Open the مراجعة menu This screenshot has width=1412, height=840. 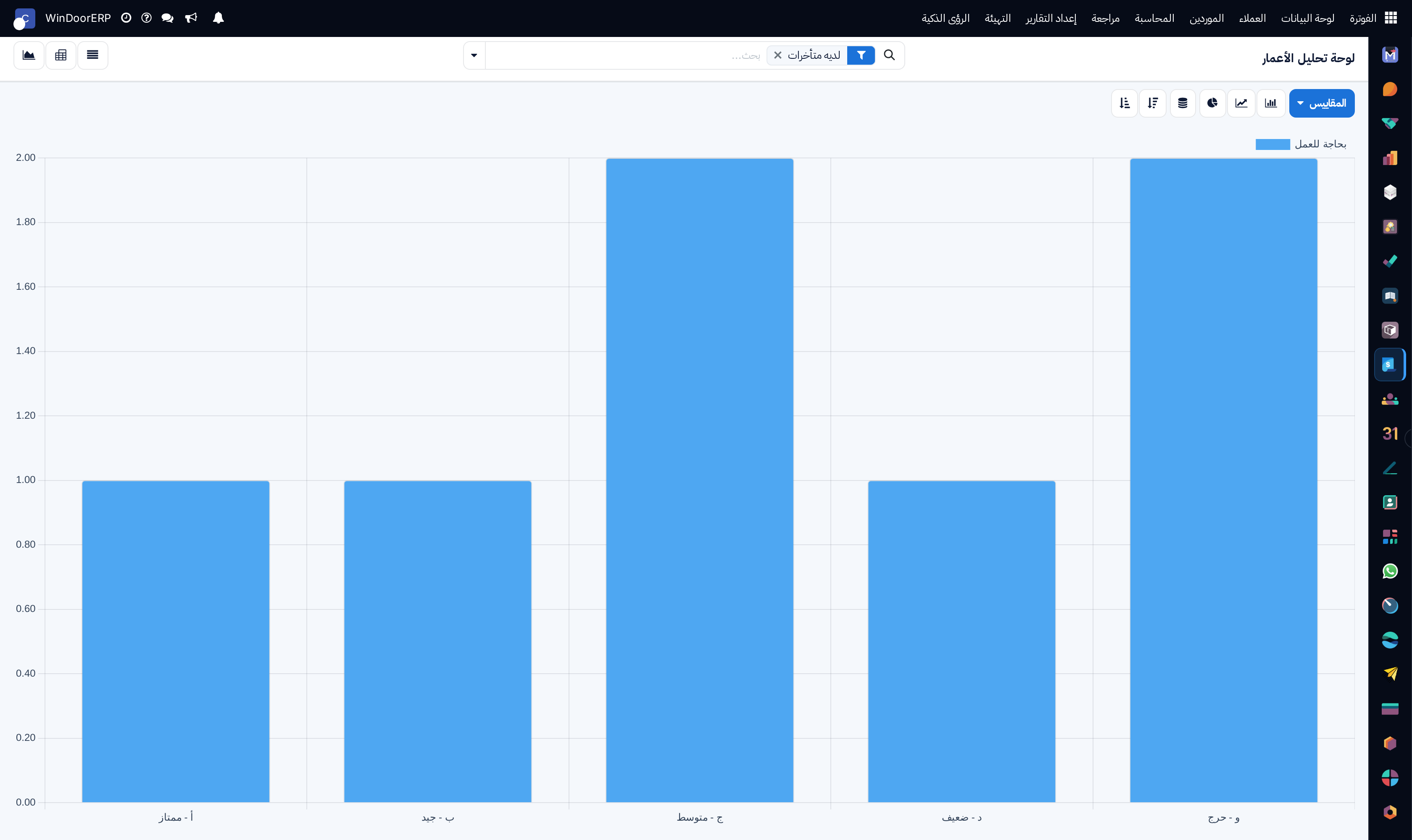tap(1106, 18)
